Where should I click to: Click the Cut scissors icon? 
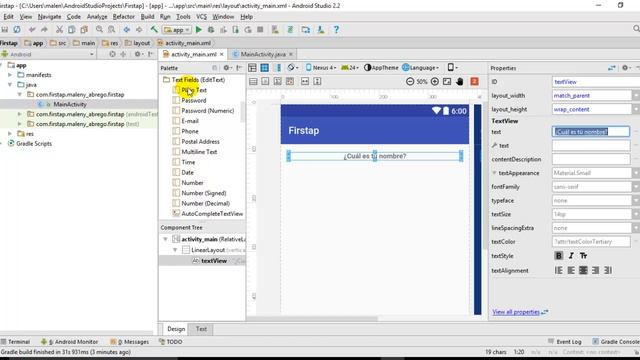(x=59, y=30)
